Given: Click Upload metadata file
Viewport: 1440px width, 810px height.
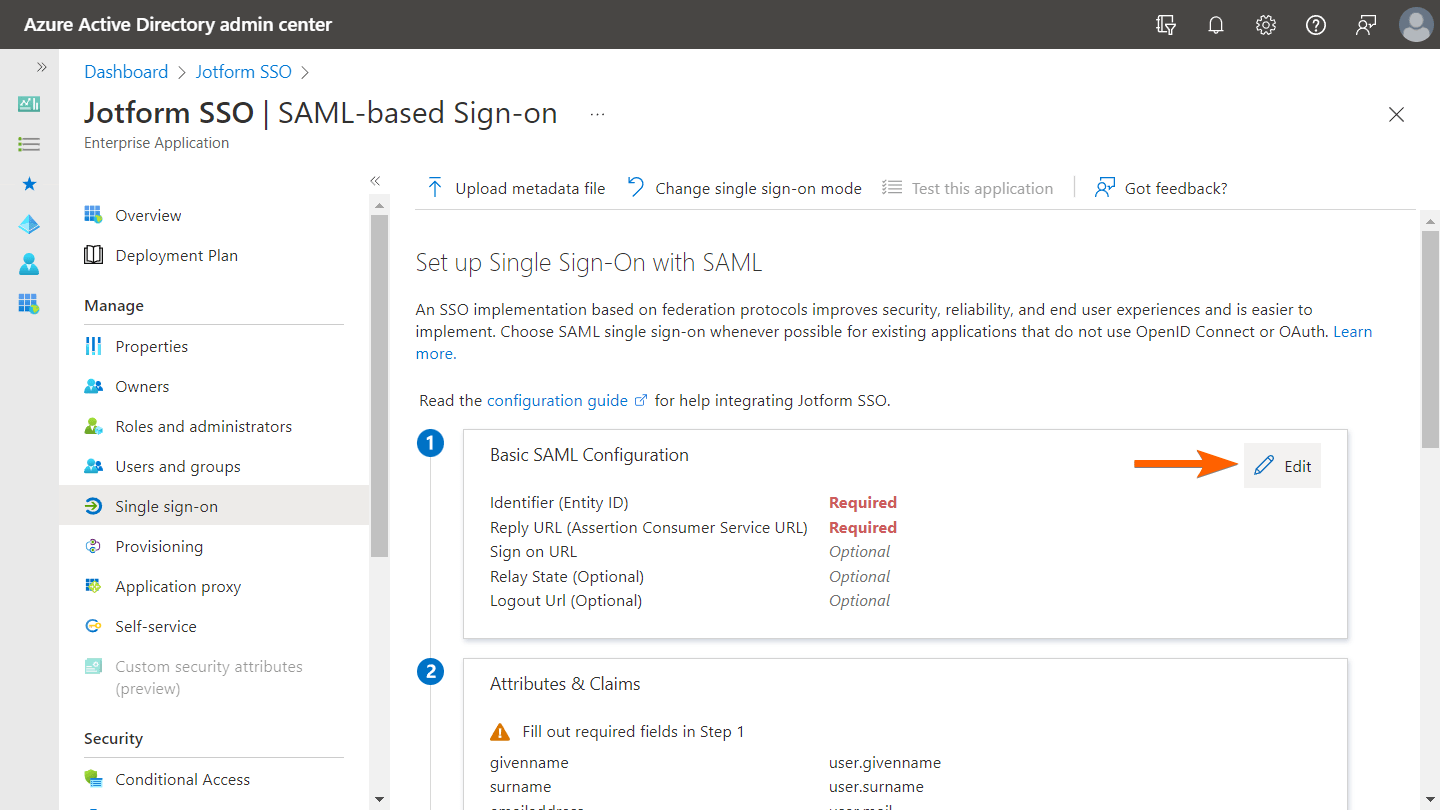Looking at the screenshot, I should point(516,188).
